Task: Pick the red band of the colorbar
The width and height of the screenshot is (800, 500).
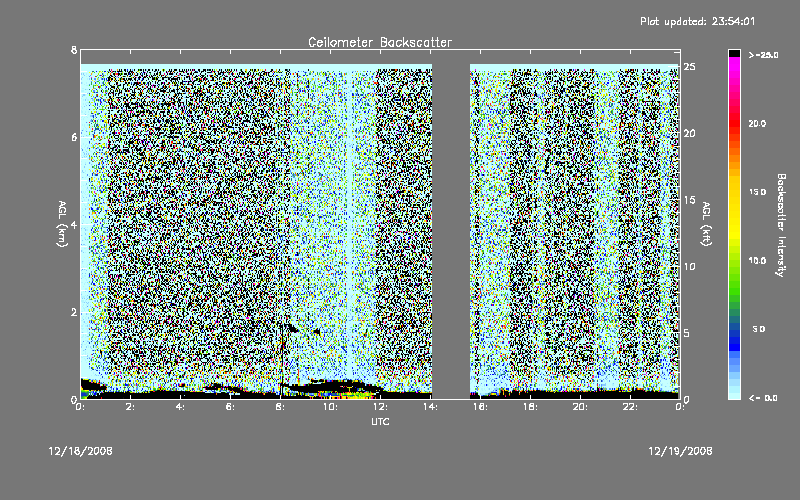Action: coord(734,122)
